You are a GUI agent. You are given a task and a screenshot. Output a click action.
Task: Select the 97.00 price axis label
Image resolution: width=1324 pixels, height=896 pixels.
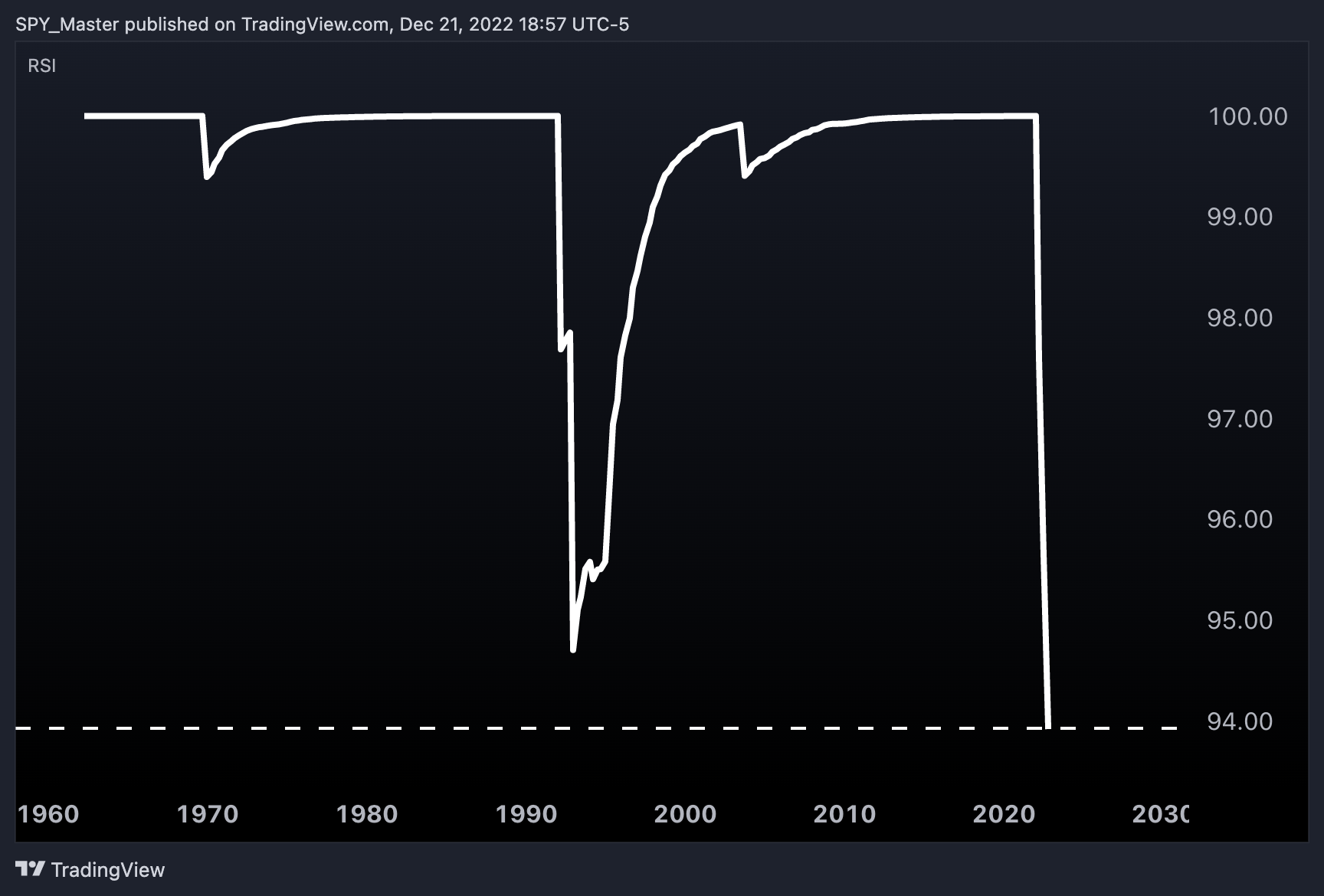[x=1240, y=419]
